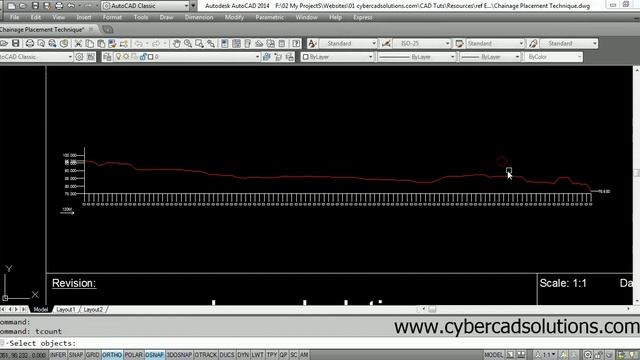Click the Publish icon

[x=52, y=43]
